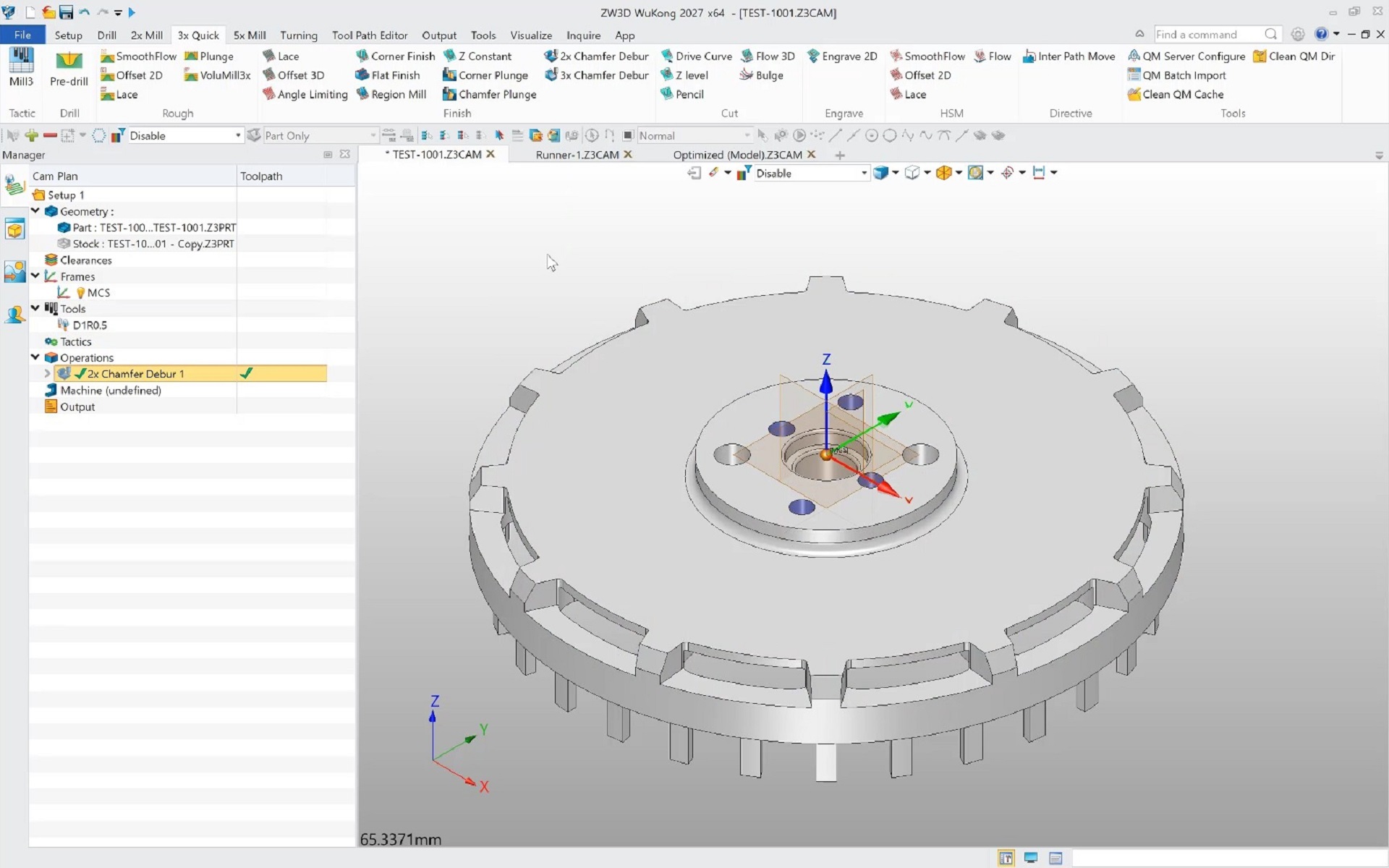Save the file from quick access toolbar
The width and height of the screenshot is (1389, 868).
66,12
